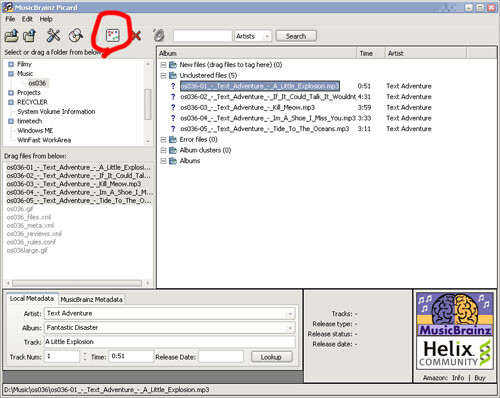The width and height of the screenshot is (500, 398).
Task: Click question mark icon beside A_Little_Explosion.mp3
Action: [173, 86]
